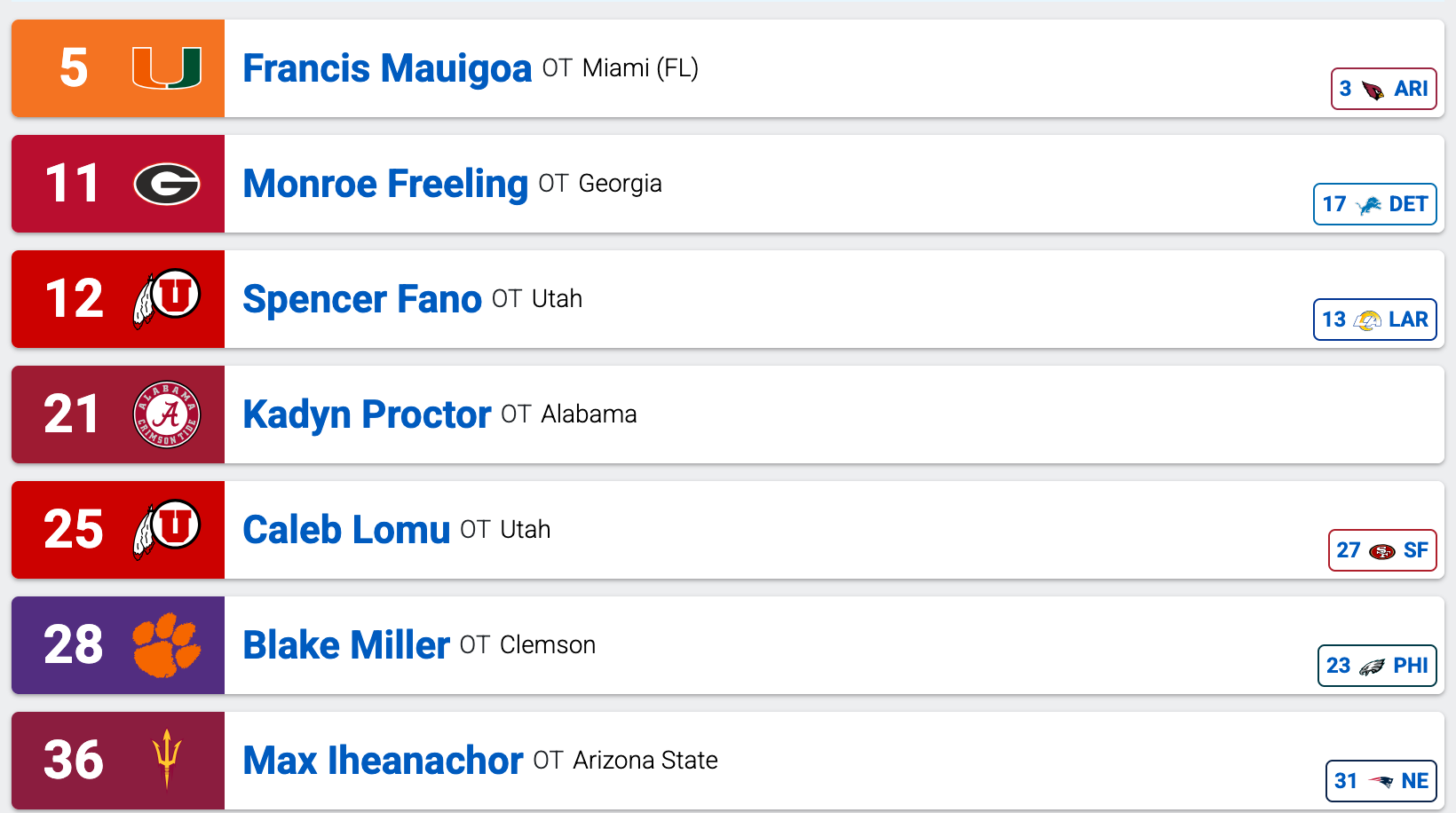Image resolution: width=1456 pixels, height=813 pixels.
Task: Click the Alabama Crimson Tide logo
Action: coord(167,414)
